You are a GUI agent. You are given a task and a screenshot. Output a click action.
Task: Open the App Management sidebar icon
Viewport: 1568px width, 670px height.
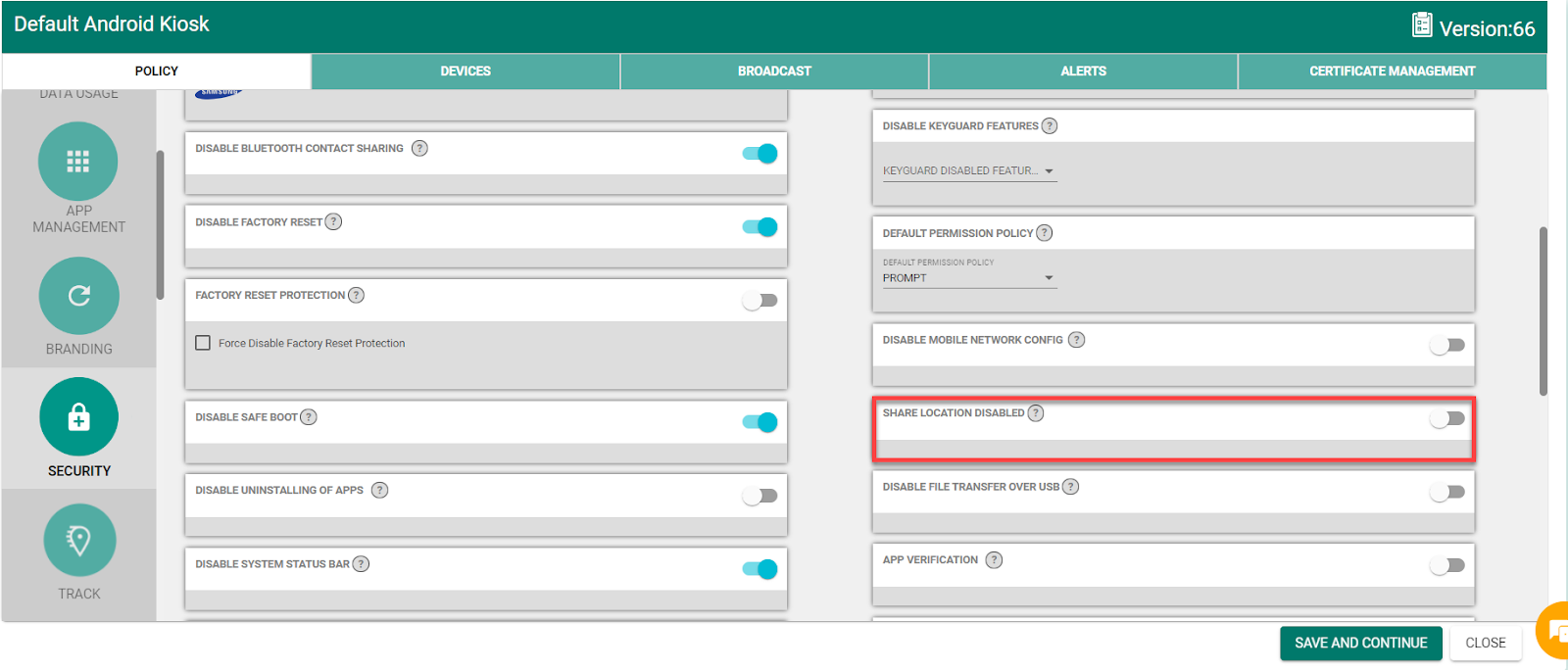tap(78, 162)
